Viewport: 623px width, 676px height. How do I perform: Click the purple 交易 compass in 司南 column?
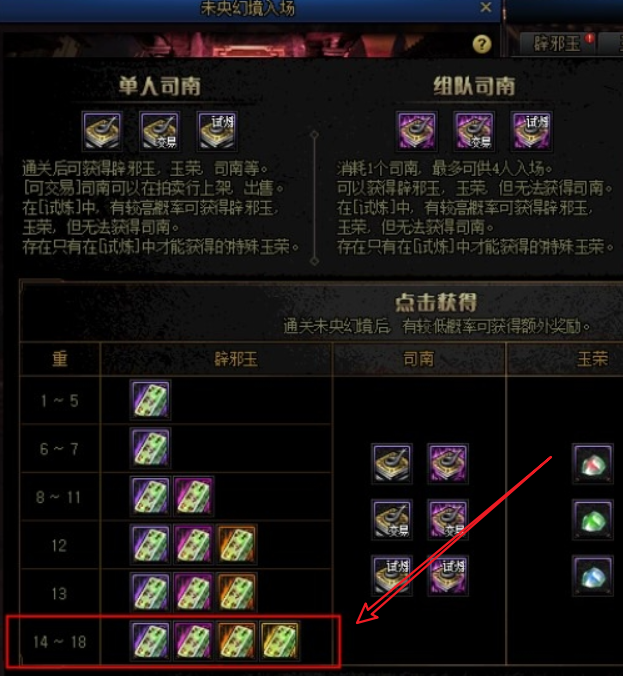448,520
